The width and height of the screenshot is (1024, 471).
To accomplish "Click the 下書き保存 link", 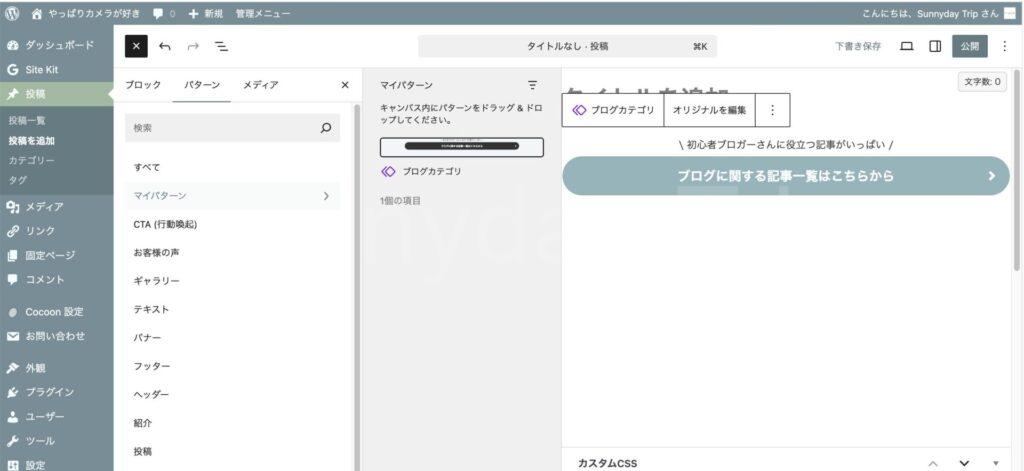I will click(858, 46).
